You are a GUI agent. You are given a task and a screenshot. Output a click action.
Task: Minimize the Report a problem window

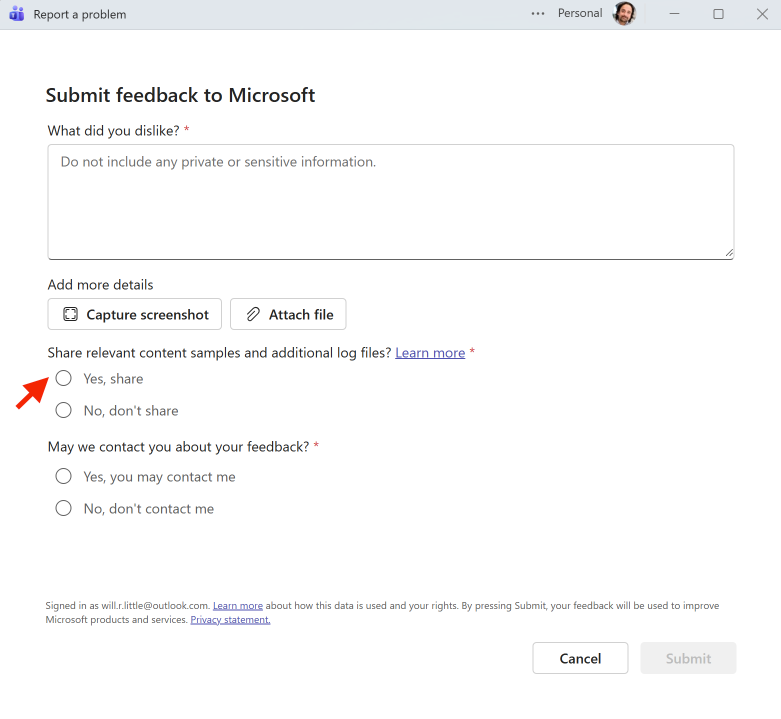tap(674, 14)
